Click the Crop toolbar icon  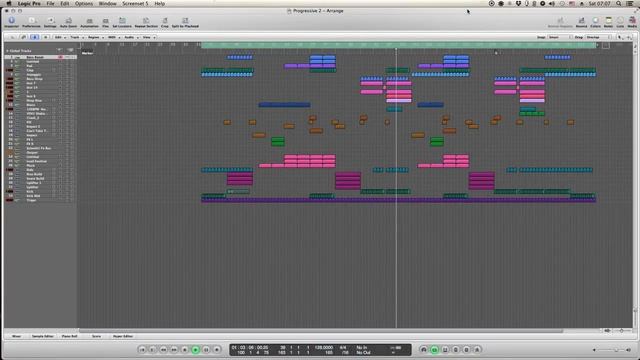coord(165,22)
